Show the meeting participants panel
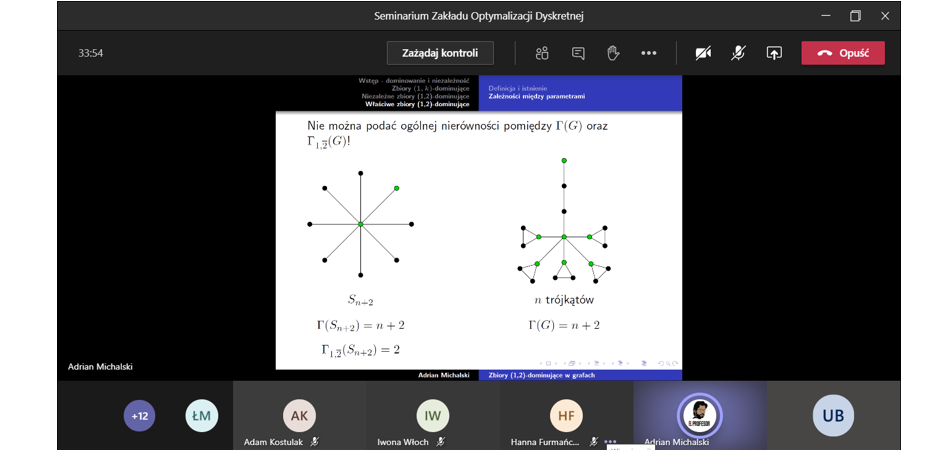The width and height of the screenshot is (950, 450). (x=542, y=53)
